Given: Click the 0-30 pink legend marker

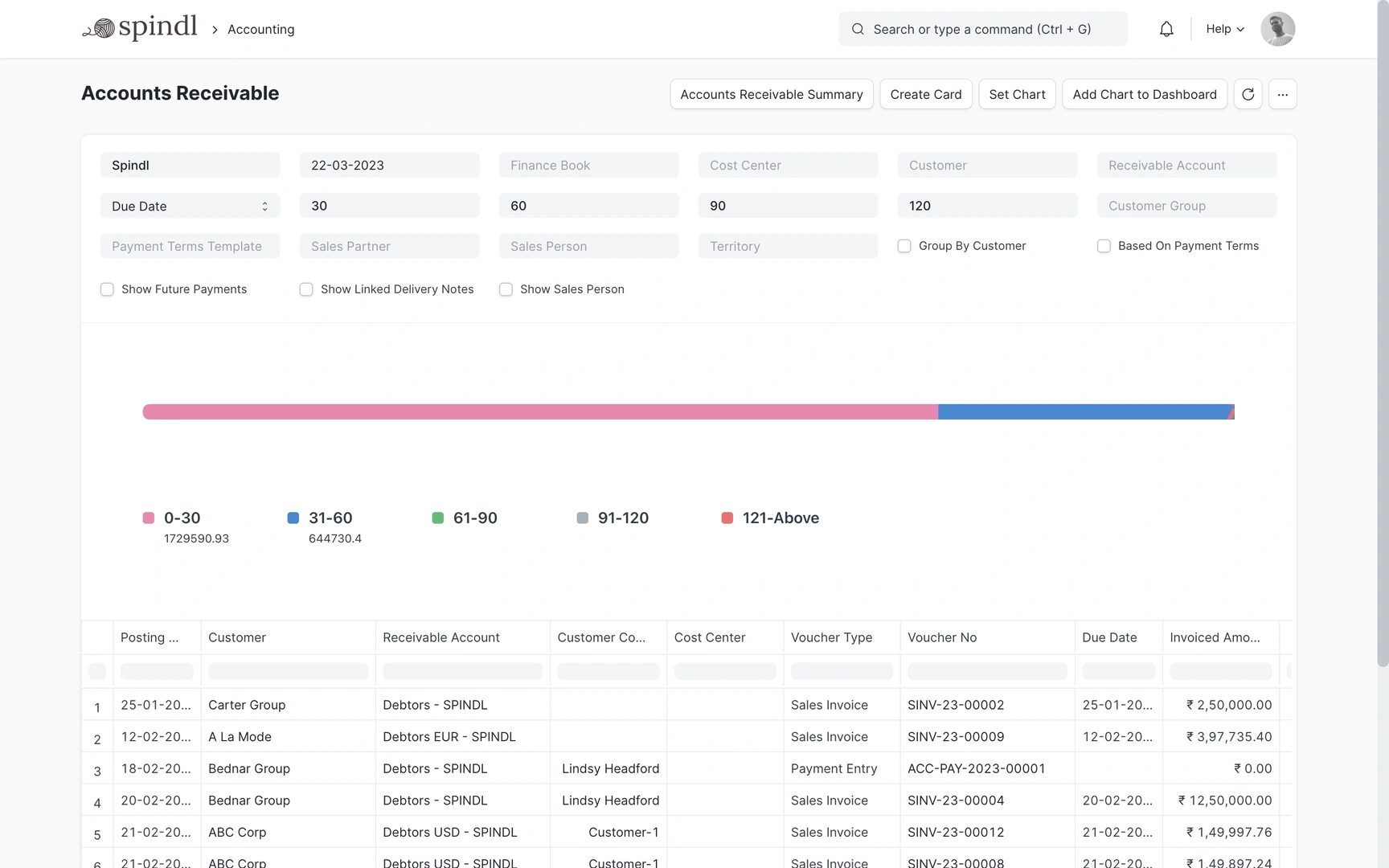Looking at the screenshot, I should 149,518.
